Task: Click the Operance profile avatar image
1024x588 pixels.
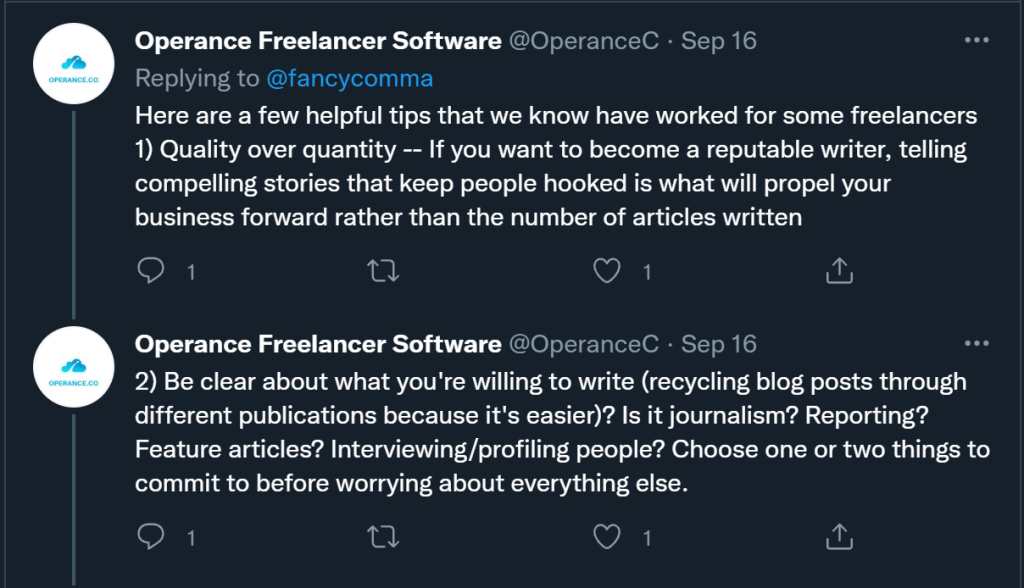Action: (x=73, y=64)
